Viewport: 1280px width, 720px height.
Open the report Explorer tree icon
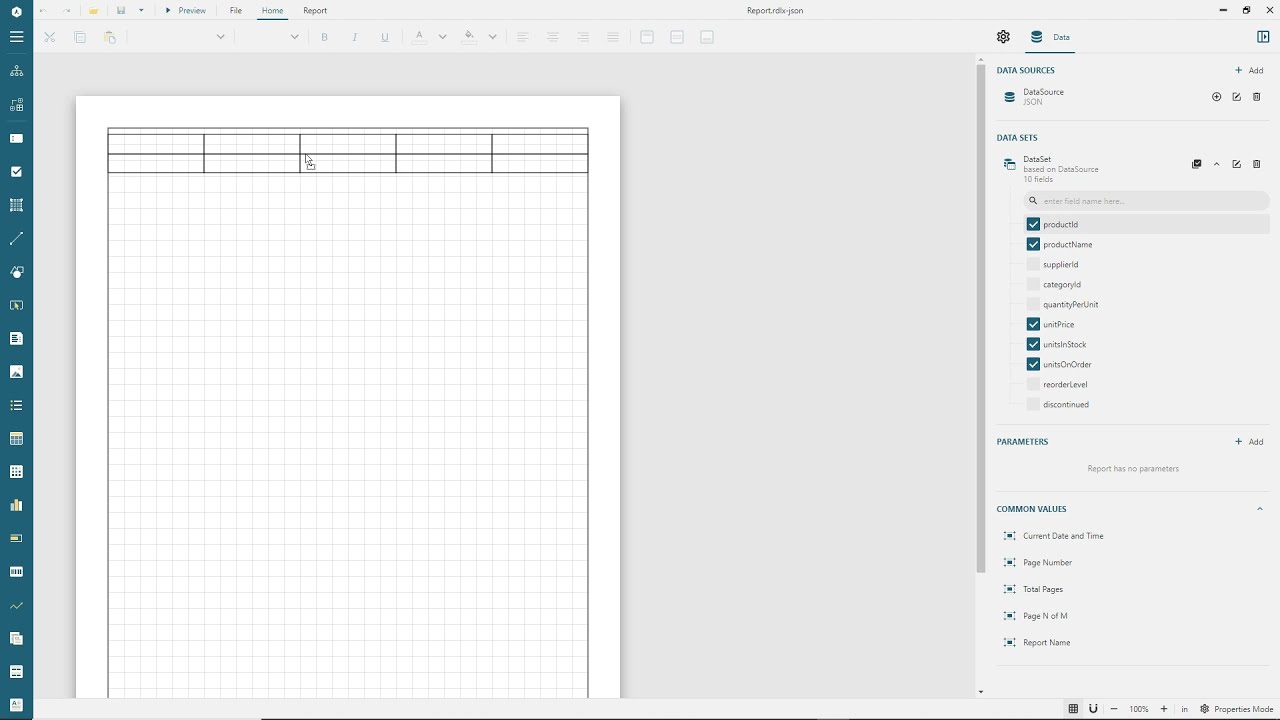pos(16,71)
